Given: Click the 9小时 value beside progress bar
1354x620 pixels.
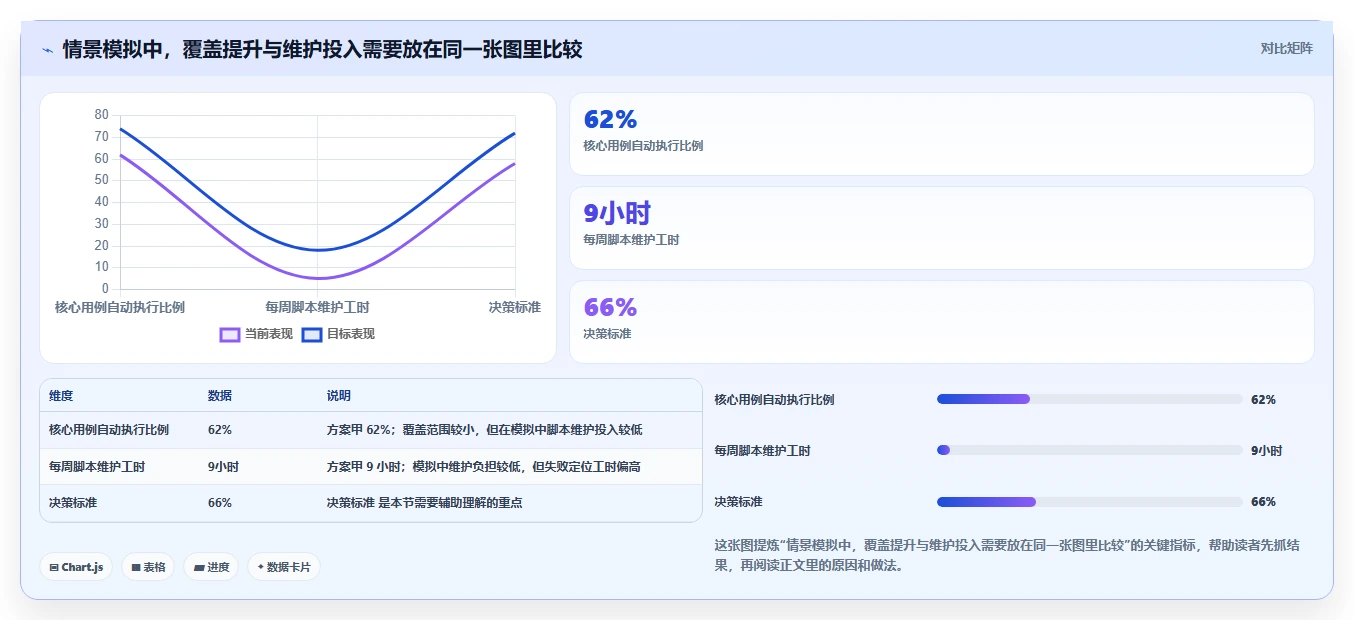Looking at the screenshot, I should [x=1267, y=451].
